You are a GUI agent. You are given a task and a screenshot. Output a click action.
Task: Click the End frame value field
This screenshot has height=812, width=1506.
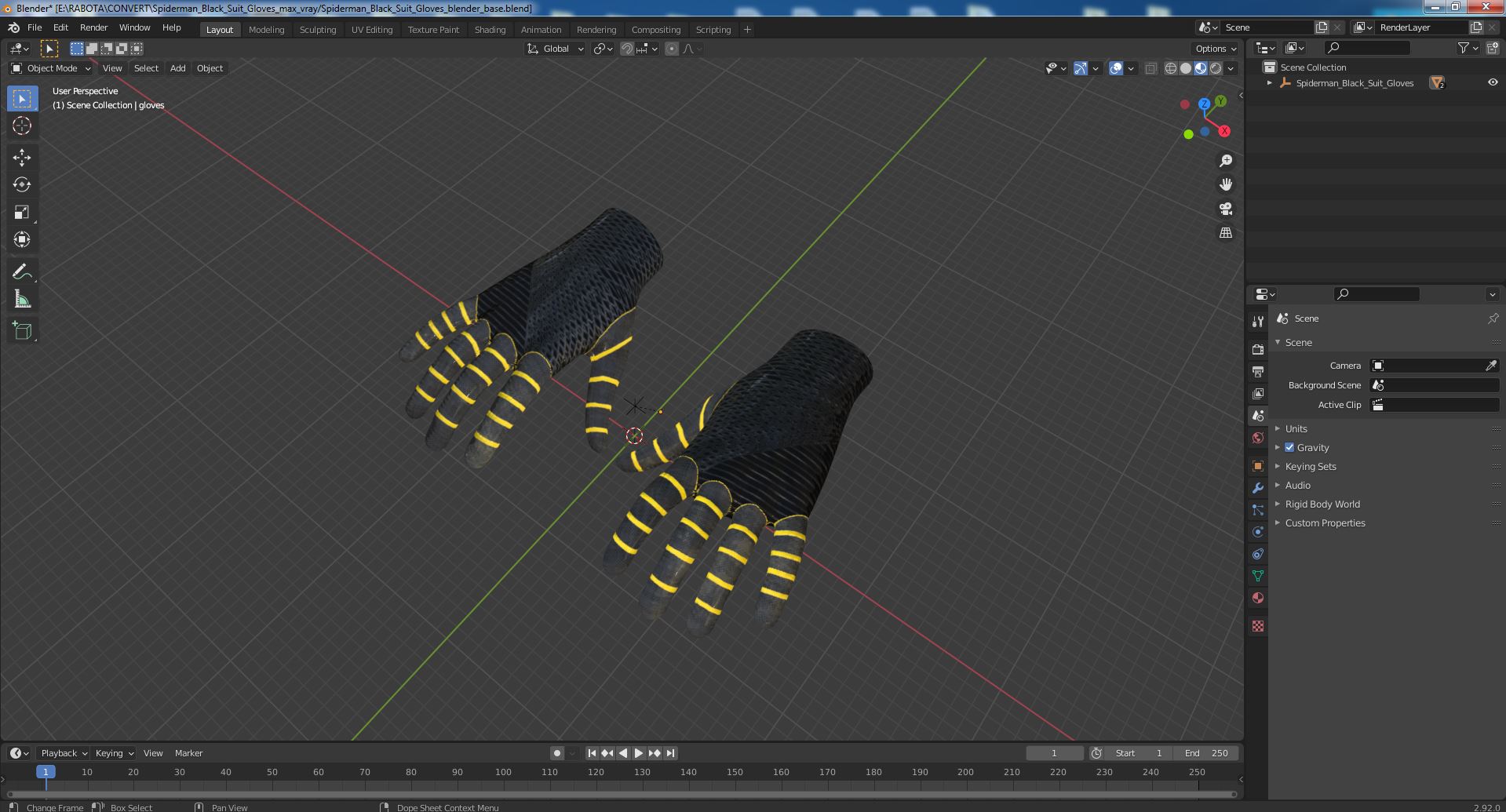coord(1207,753)
